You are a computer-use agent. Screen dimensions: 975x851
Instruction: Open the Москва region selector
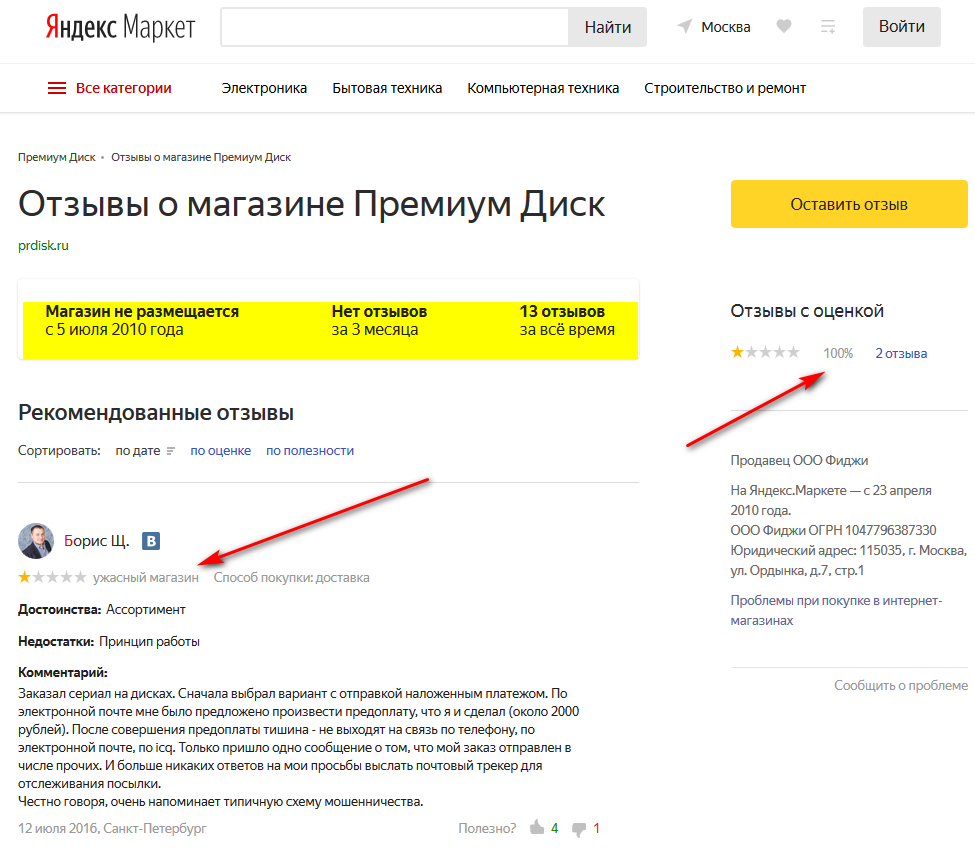coord(726,27)
